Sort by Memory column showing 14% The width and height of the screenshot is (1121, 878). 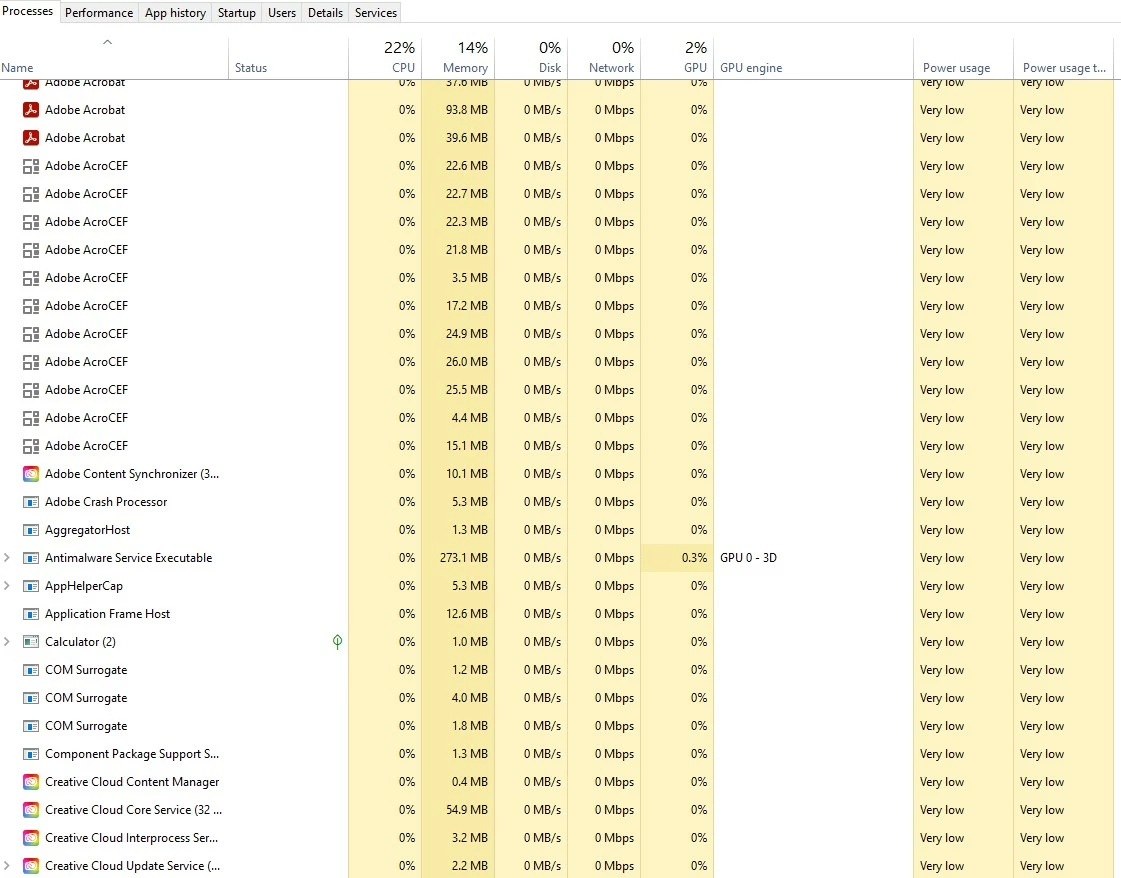pos(458,57)
